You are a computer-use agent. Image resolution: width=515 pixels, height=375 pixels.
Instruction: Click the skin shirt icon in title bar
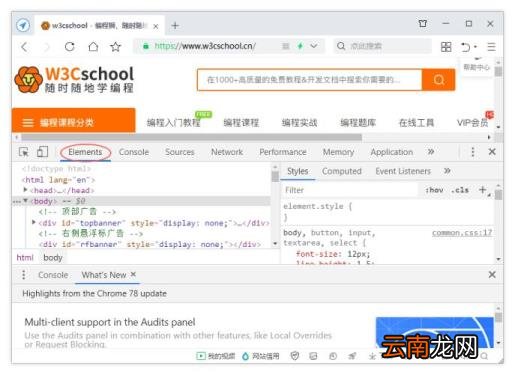coord(423,23)
